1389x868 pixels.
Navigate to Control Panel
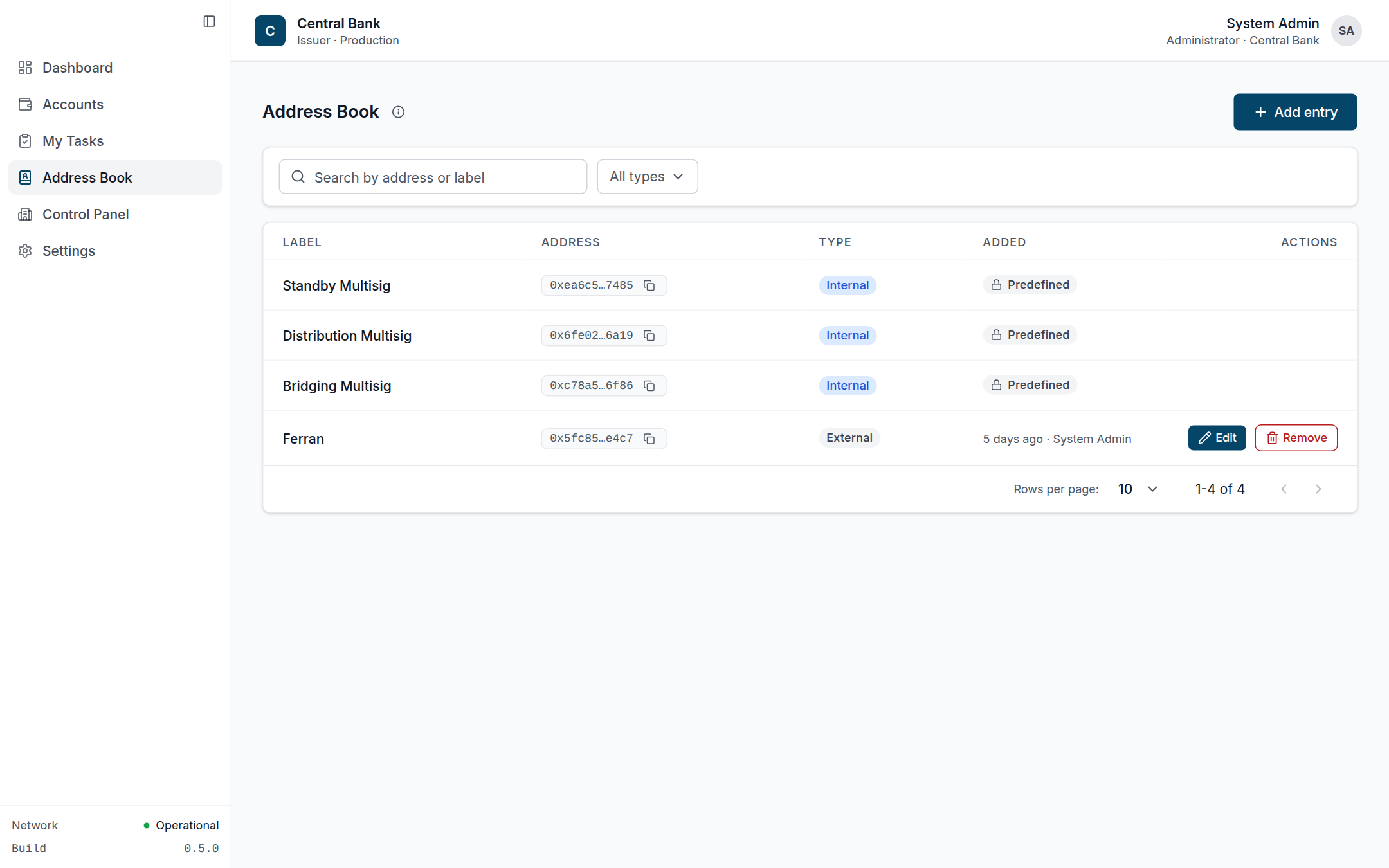click(x=115, y=214)
